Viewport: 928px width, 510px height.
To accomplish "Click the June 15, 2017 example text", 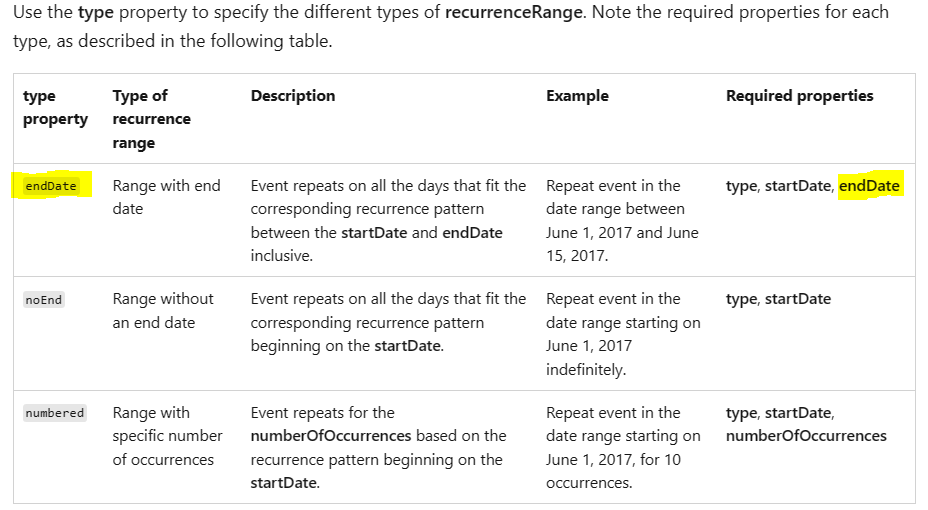I will 622,244.
